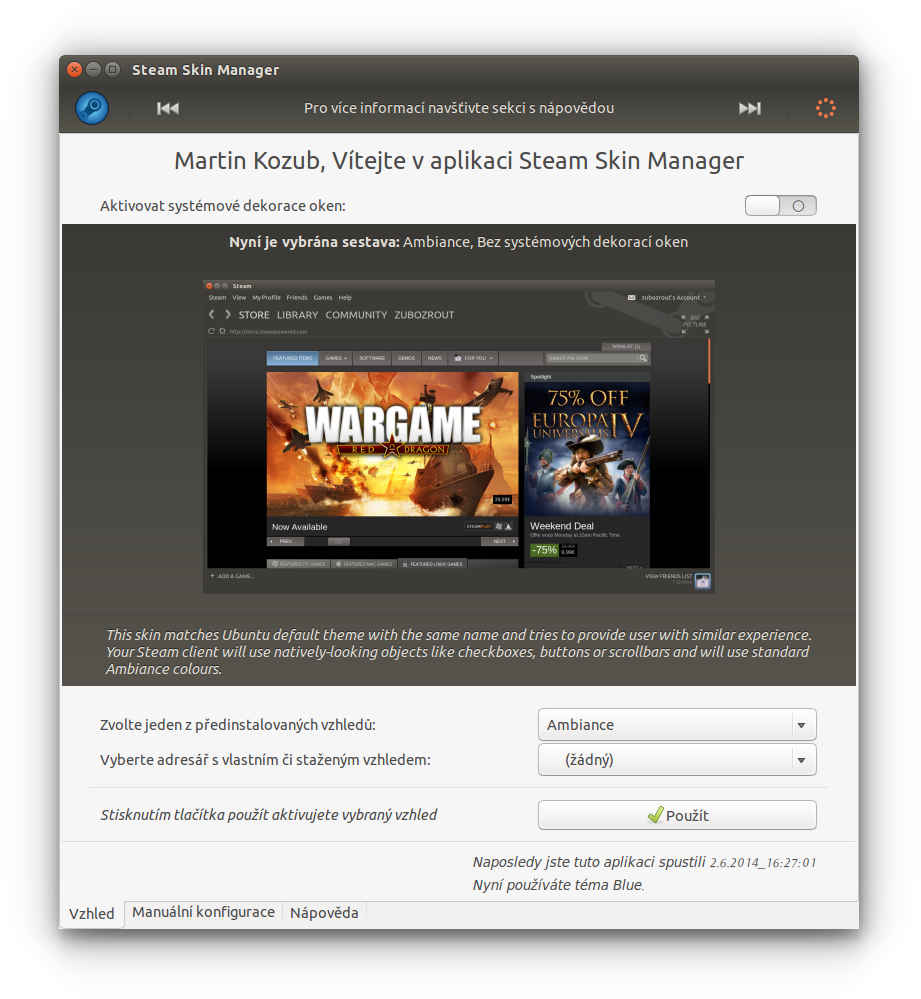Click the Nyní je vybrána sestava status bar
The image size is (921, 999).
coord(460,241)
